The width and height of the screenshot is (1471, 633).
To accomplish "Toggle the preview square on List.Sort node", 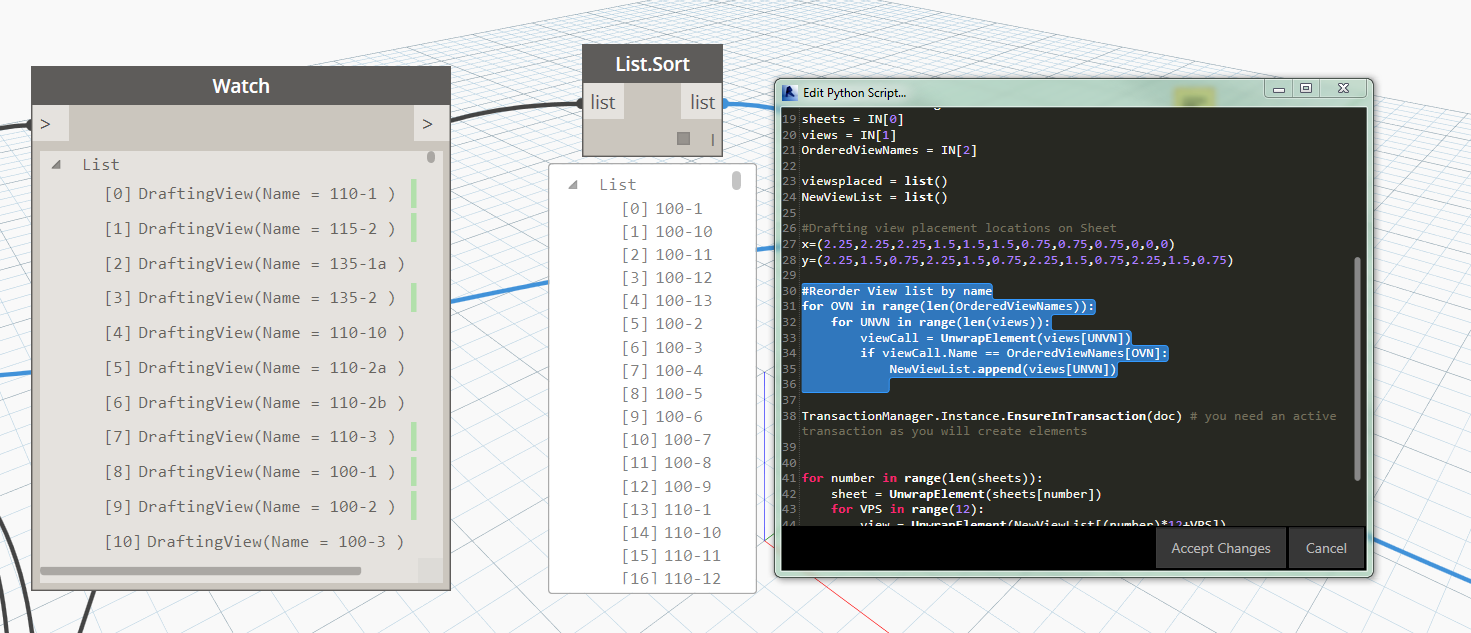I will pos(683,139).
